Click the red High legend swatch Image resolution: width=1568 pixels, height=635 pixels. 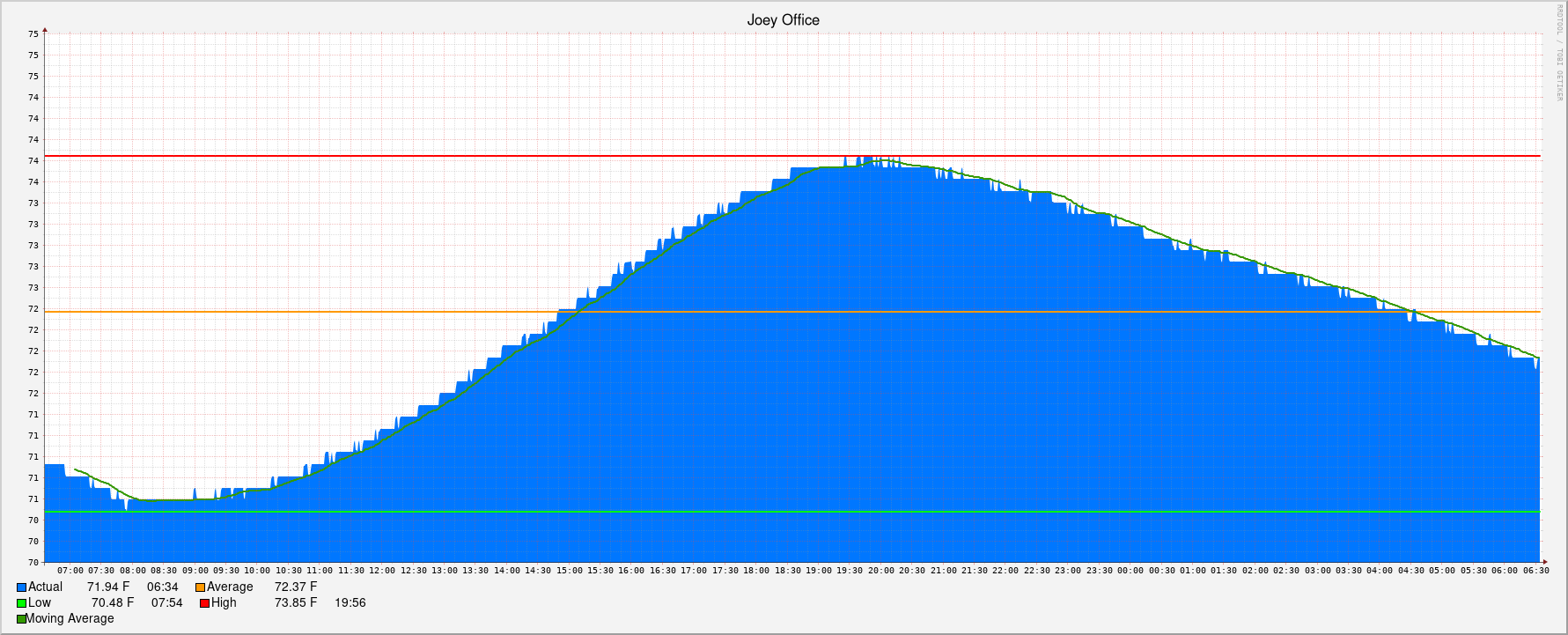click(x=205, y=603)
